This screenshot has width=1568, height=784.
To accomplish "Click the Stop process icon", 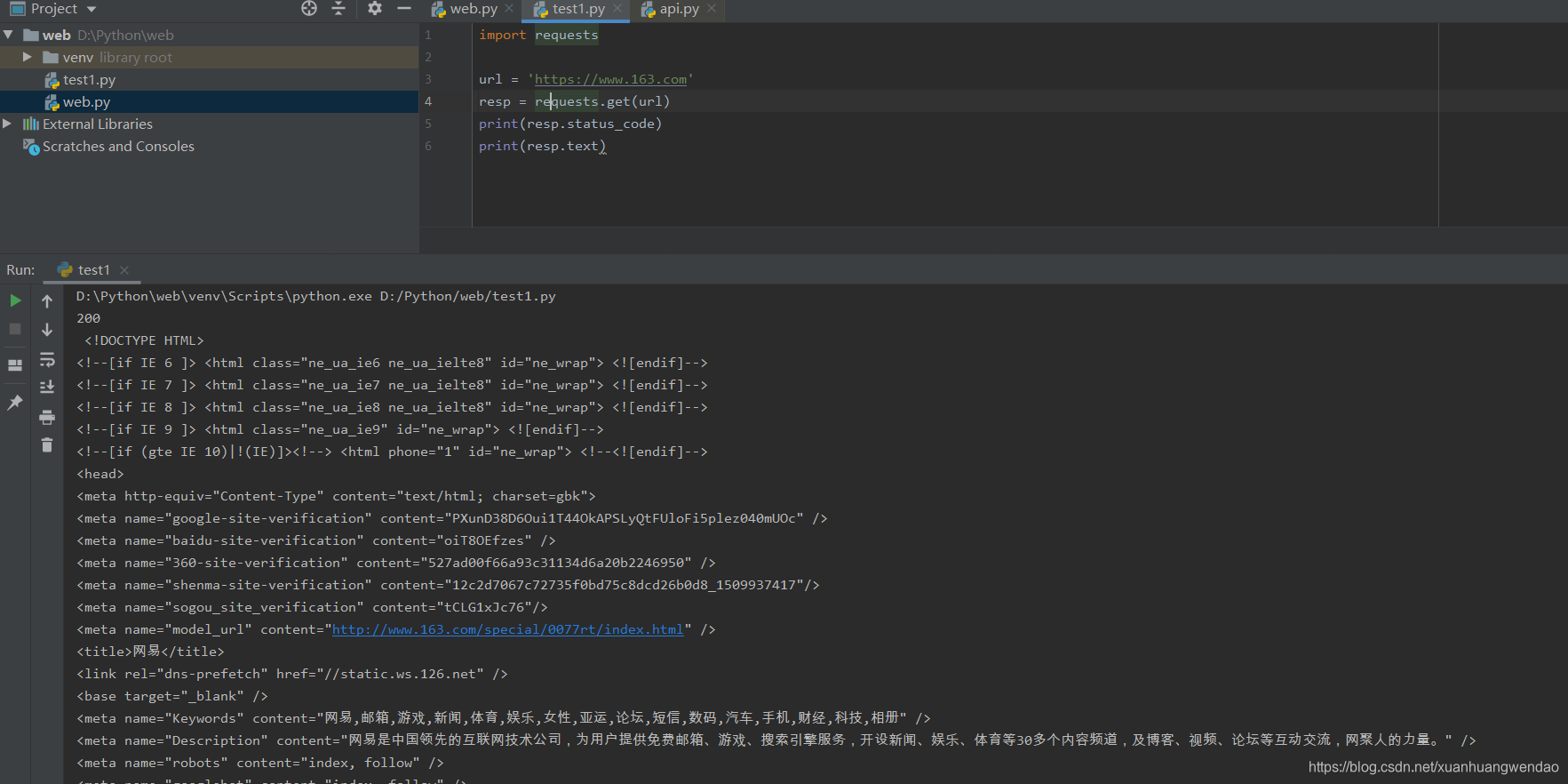I will 15,329.
